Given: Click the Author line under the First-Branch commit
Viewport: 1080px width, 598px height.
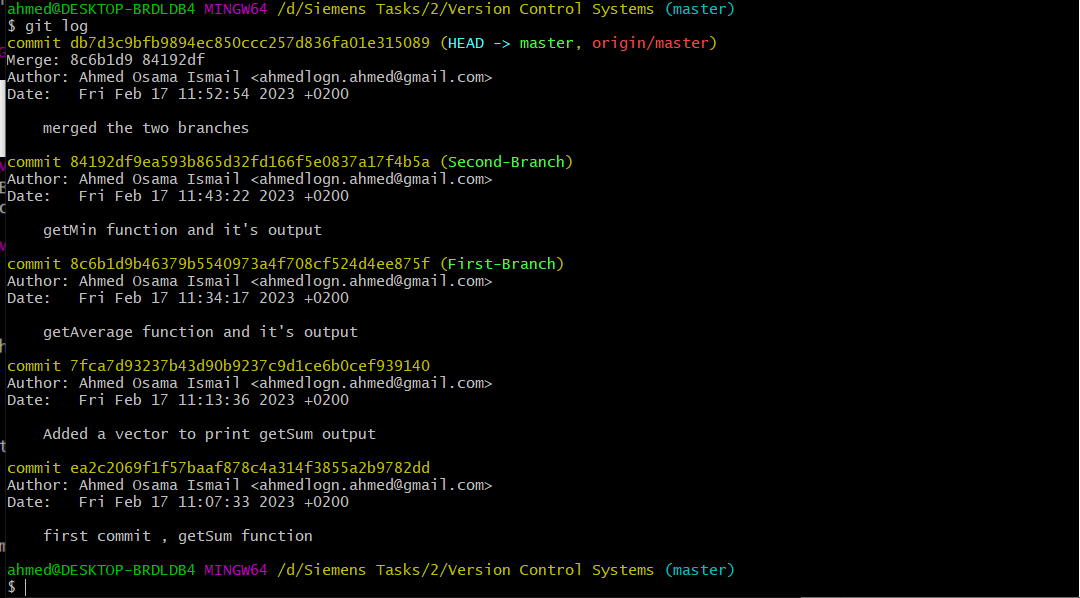Looking at the screenshot, I should point(250,281).
